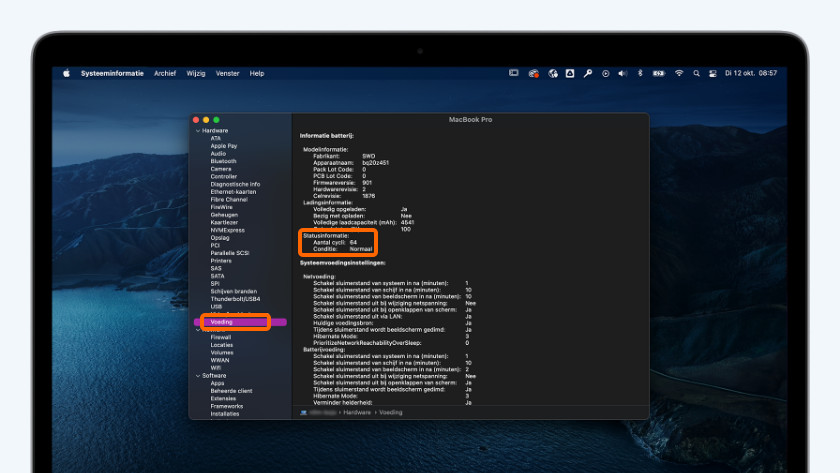Click the globe icon in menu bar
Image resolution: width=840 pixels, height=473 pixels.
[553, 73]
